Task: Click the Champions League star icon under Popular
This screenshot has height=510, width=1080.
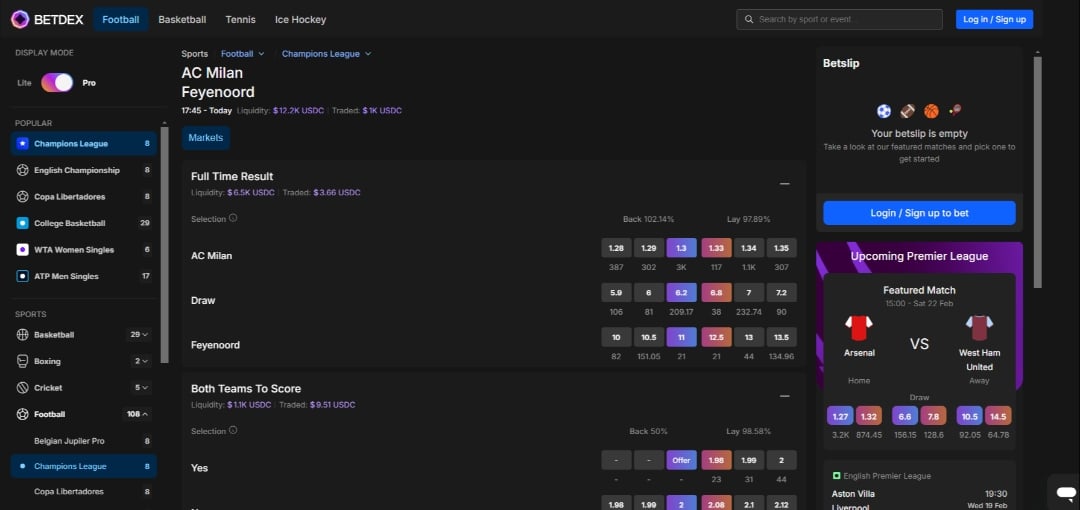Action: point(22,144)
